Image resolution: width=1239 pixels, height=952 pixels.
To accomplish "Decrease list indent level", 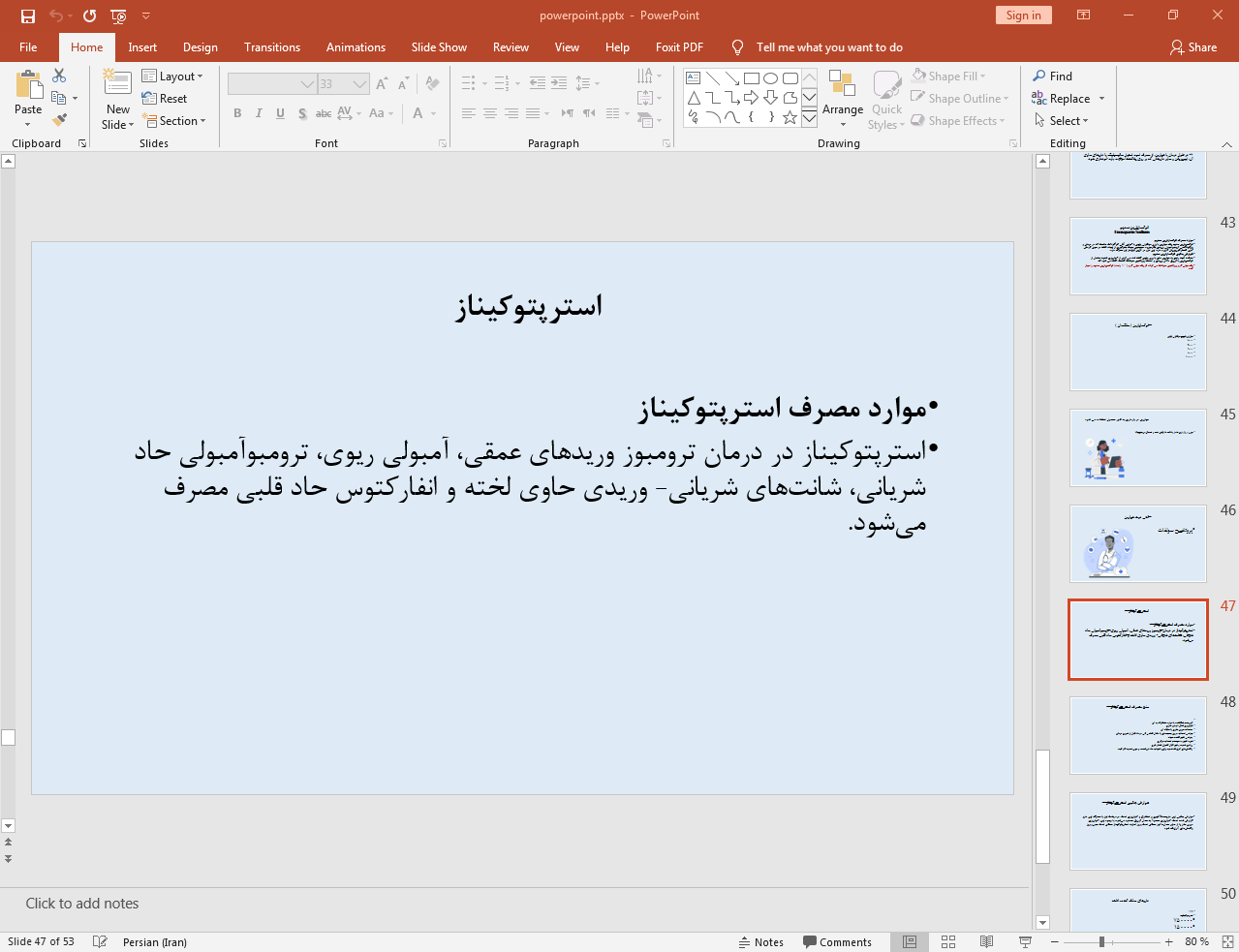I will coord(538,83).
